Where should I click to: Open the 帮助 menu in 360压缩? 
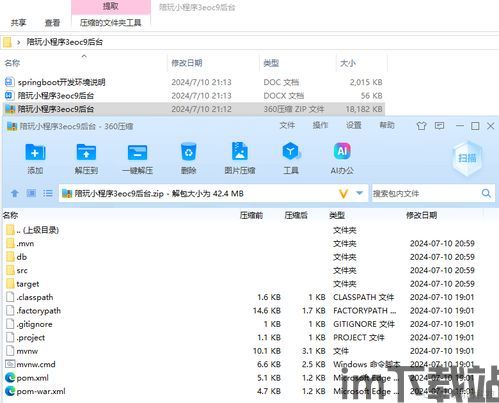[x=387, y=125]
